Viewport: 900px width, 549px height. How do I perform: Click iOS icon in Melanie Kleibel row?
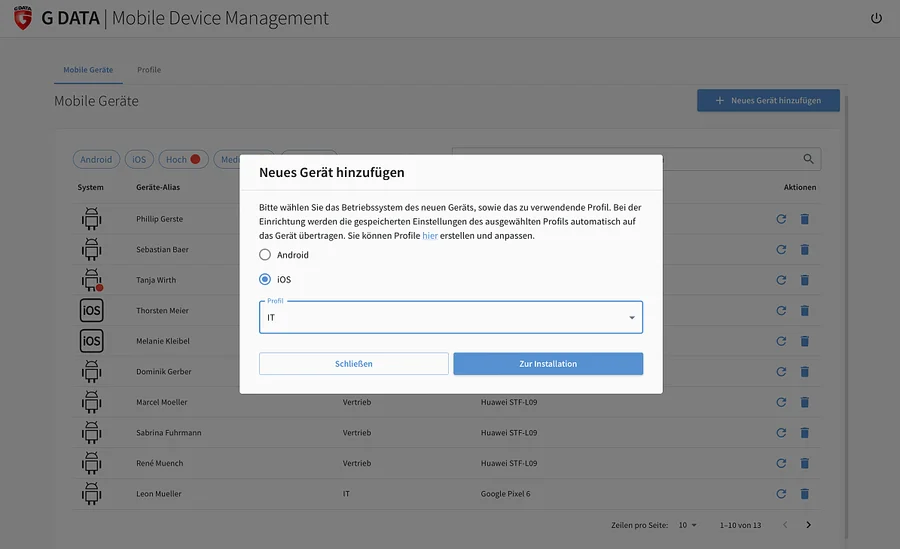(91, 341)
